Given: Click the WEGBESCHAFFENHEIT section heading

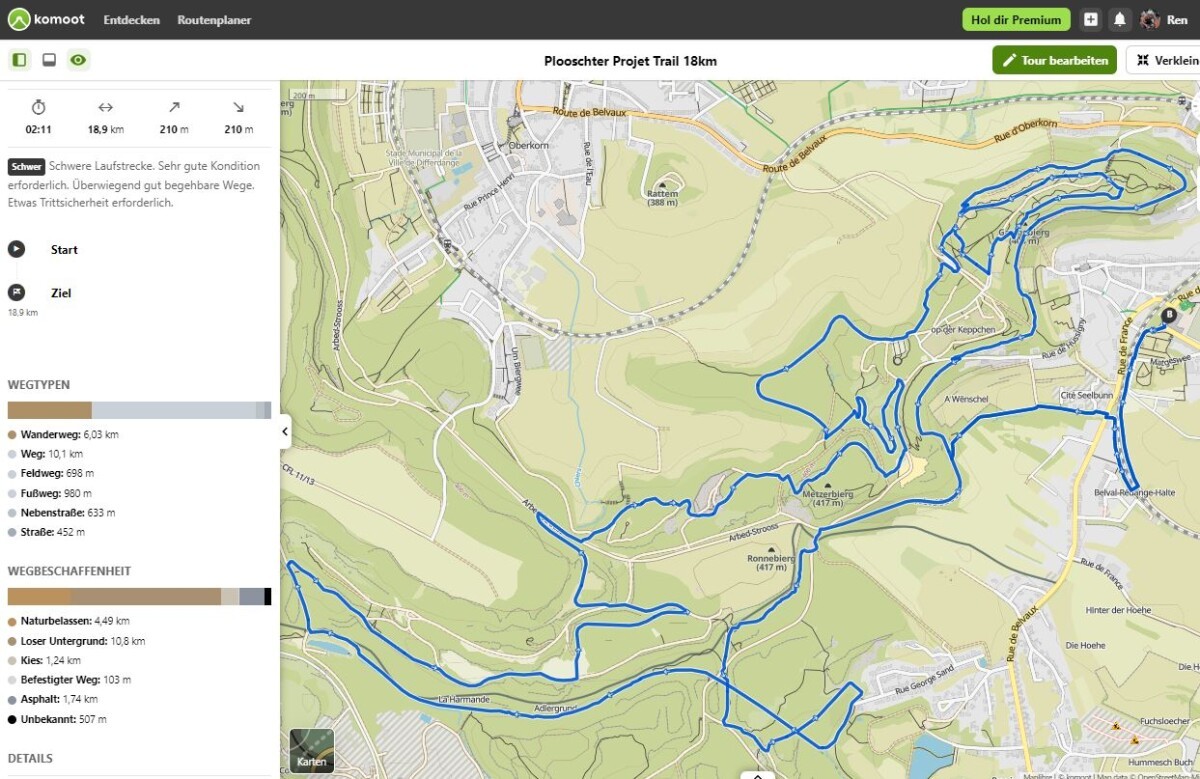Looking at the screenshot, I should (x=69, y=571).
